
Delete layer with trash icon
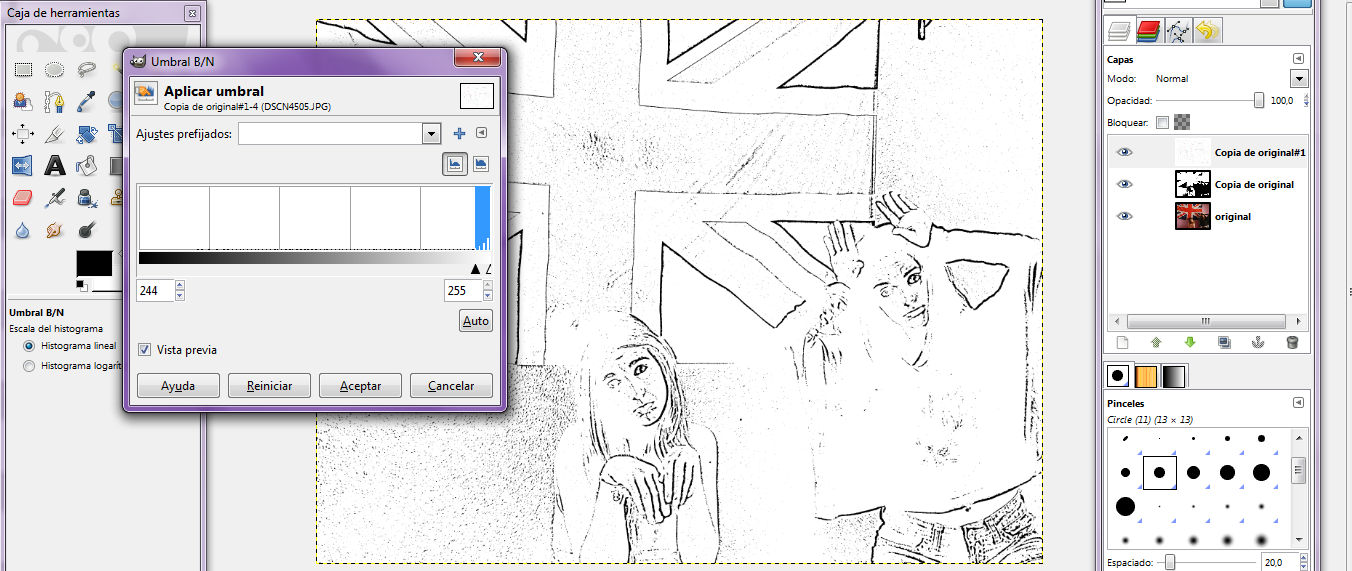pyautogui.click(x=1292, y=342)
